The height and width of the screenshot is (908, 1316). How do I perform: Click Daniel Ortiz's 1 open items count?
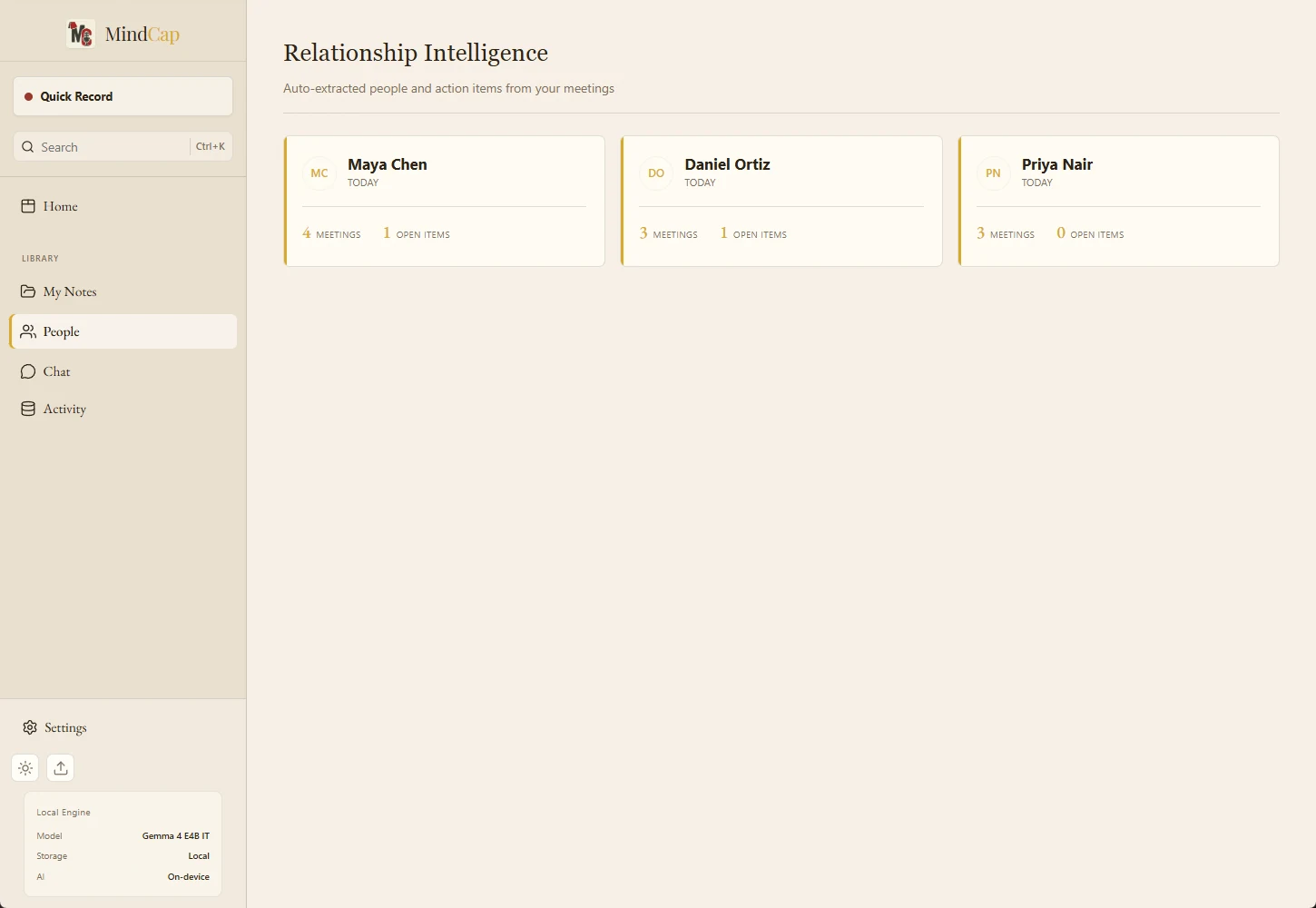pyautogui.click(x=753, y=233)
